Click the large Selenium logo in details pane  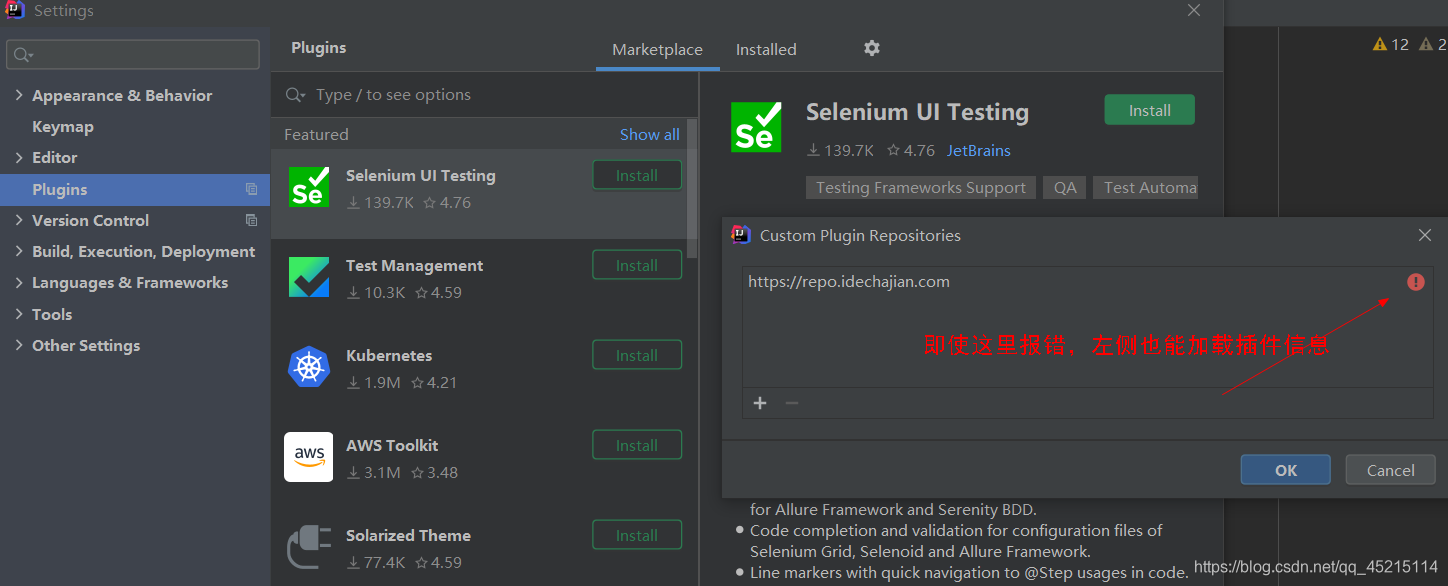[x=756, y=126]
